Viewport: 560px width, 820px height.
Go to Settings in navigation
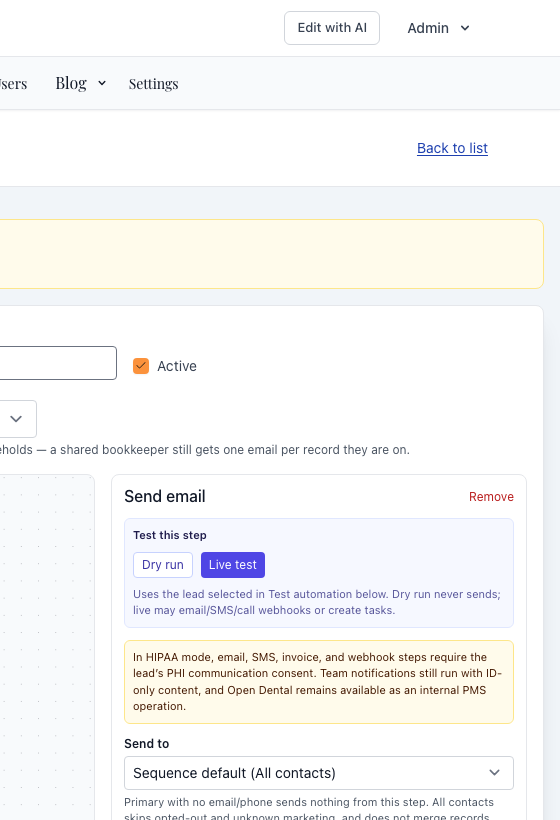click(x=153, y=84)
